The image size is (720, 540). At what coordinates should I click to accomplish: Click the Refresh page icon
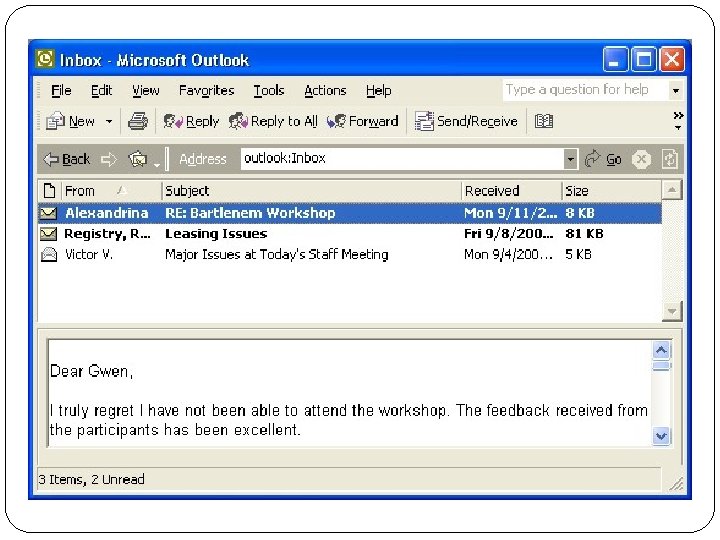click(669, 159)
